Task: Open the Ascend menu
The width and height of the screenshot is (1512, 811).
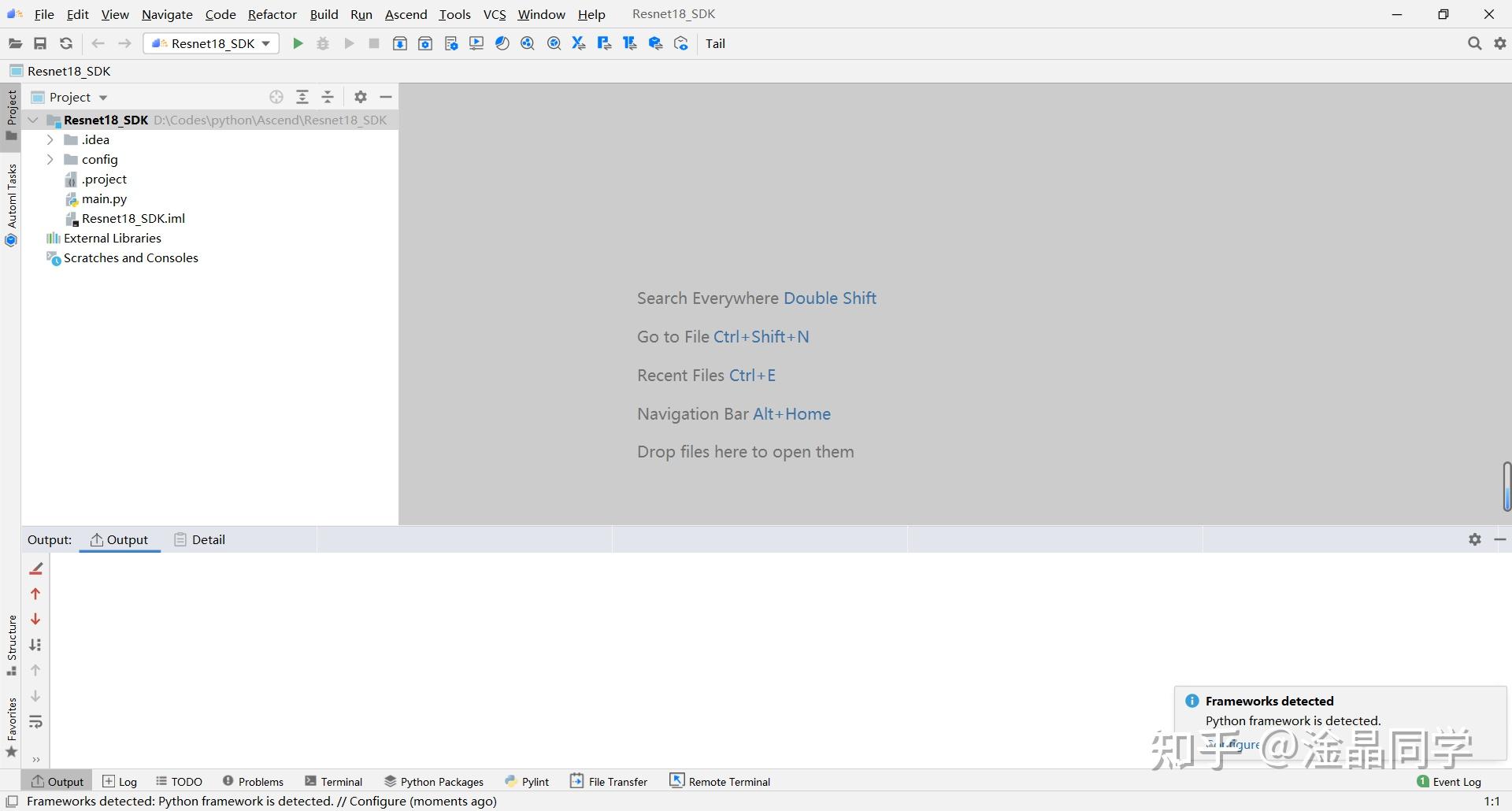Action: pos(406,14)
